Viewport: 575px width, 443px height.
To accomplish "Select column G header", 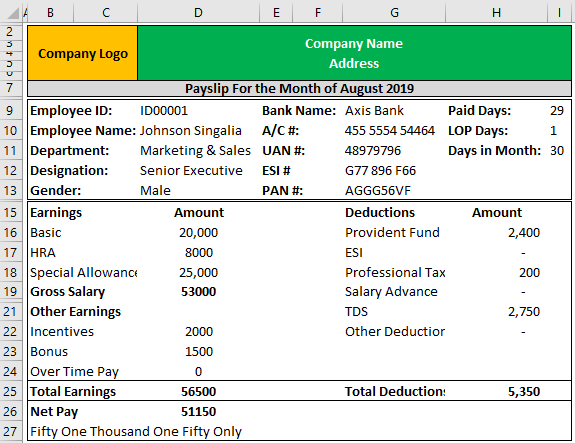I will coord(394,13).
